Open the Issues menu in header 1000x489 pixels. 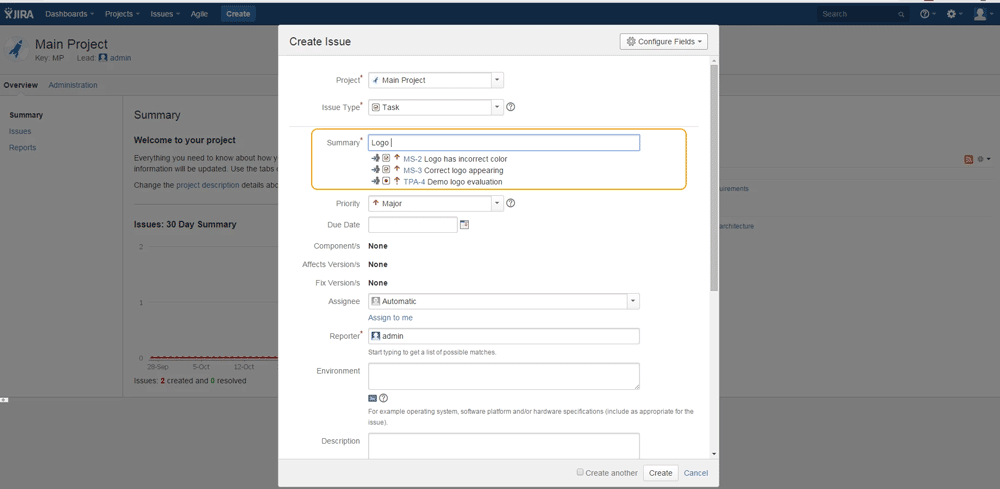pos(165,13)
